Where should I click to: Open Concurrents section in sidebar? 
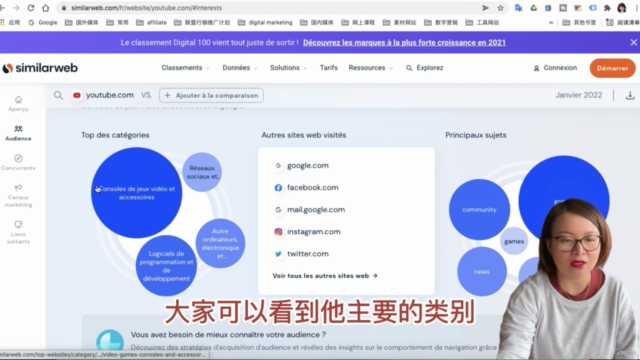[18, 162]
